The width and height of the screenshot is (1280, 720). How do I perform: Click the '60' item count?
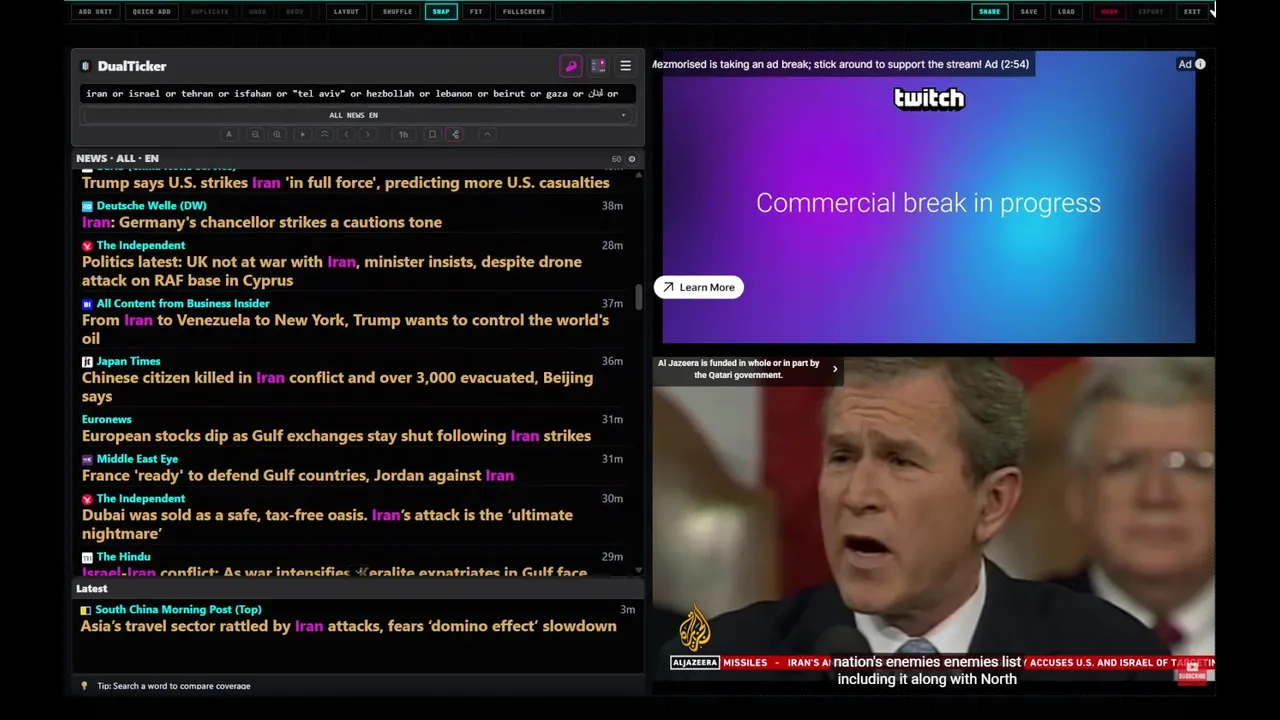pyautogui.click(x=616, y=159)
